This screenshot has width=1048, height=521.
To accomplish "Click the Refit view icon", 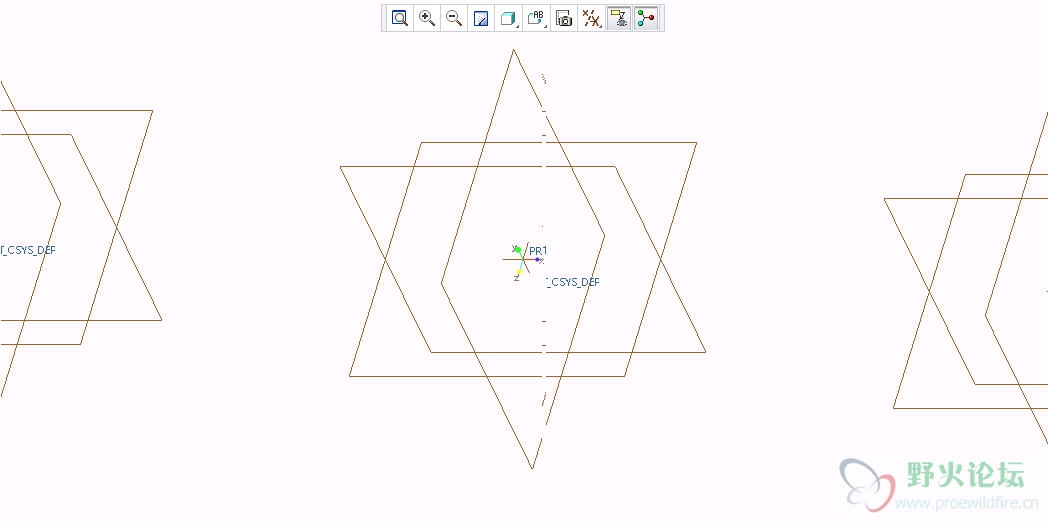I will [x=400, y=18].
